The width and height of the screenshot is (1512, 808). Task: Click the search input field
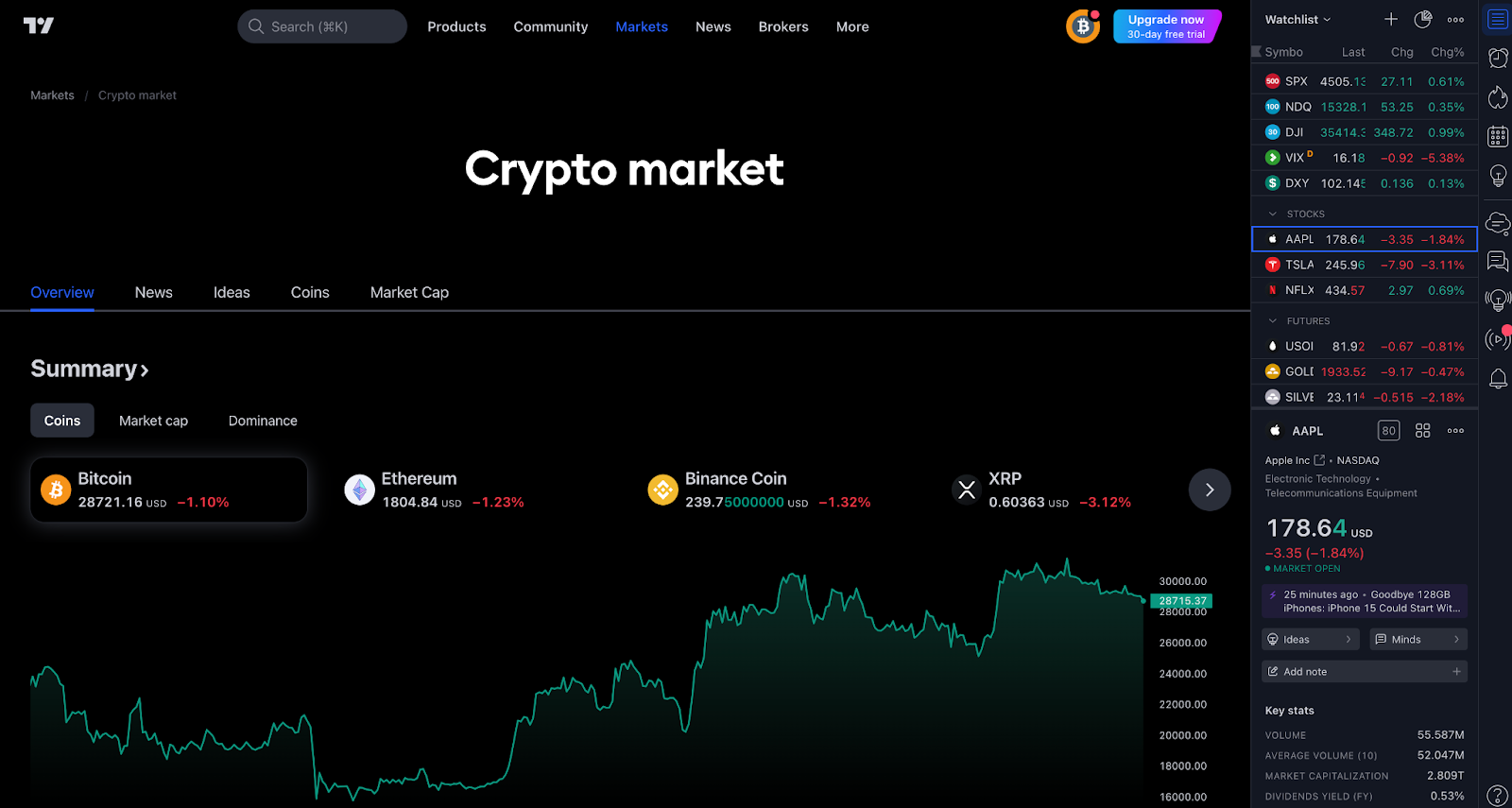[x=322, y=26]
